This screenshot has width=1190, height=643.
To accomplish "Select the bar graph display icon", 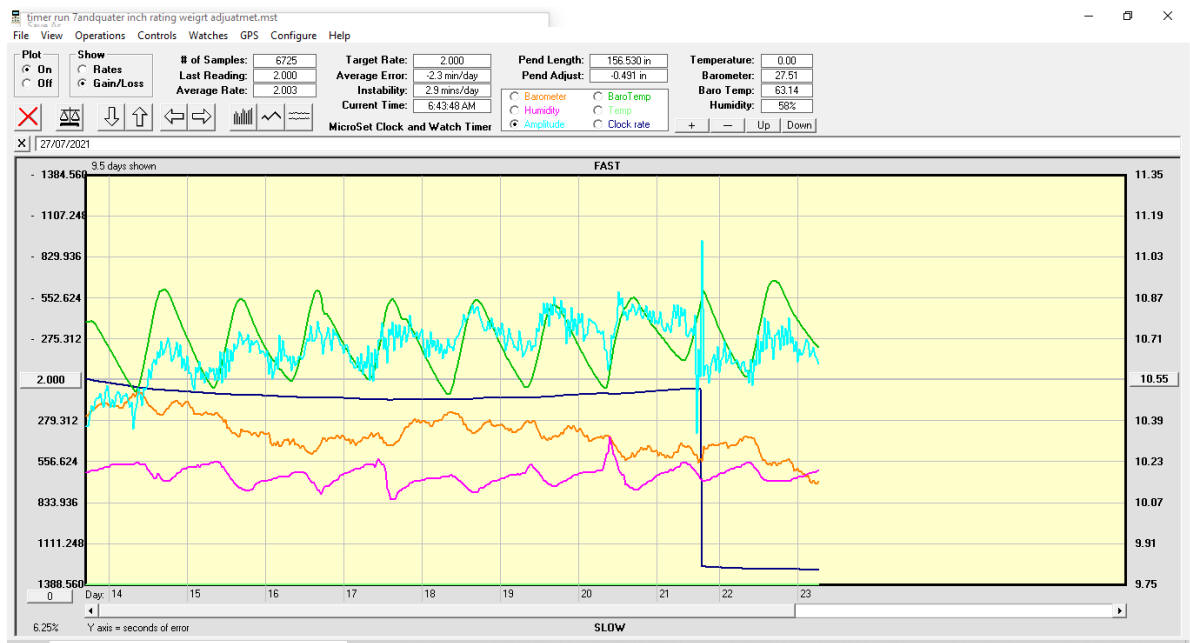I will point(243,116).
